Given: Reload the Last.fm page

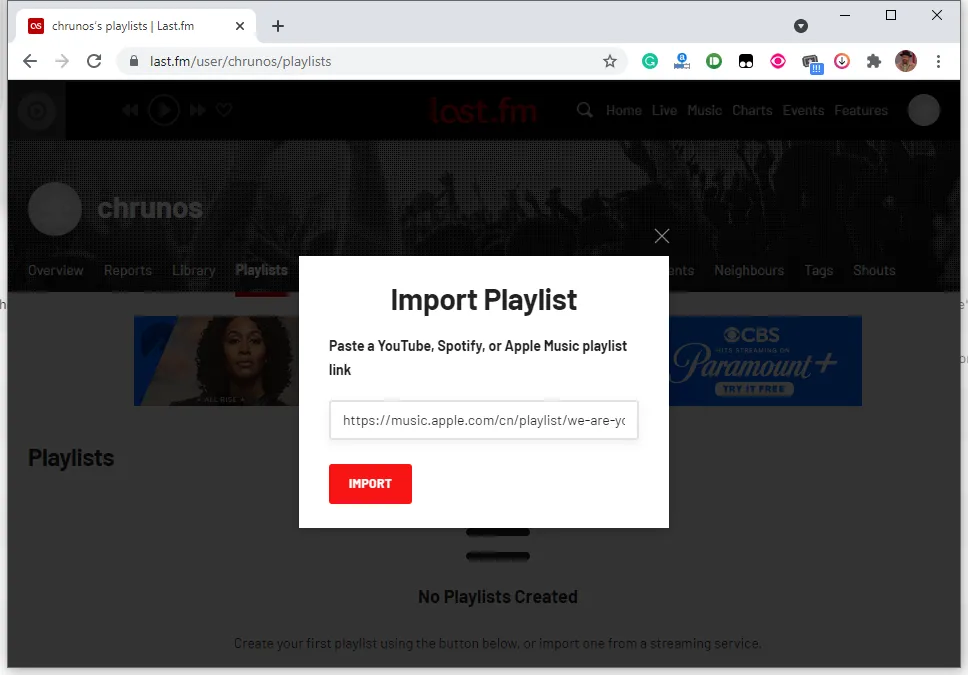Looking at the screenshot, I should 94,61.
